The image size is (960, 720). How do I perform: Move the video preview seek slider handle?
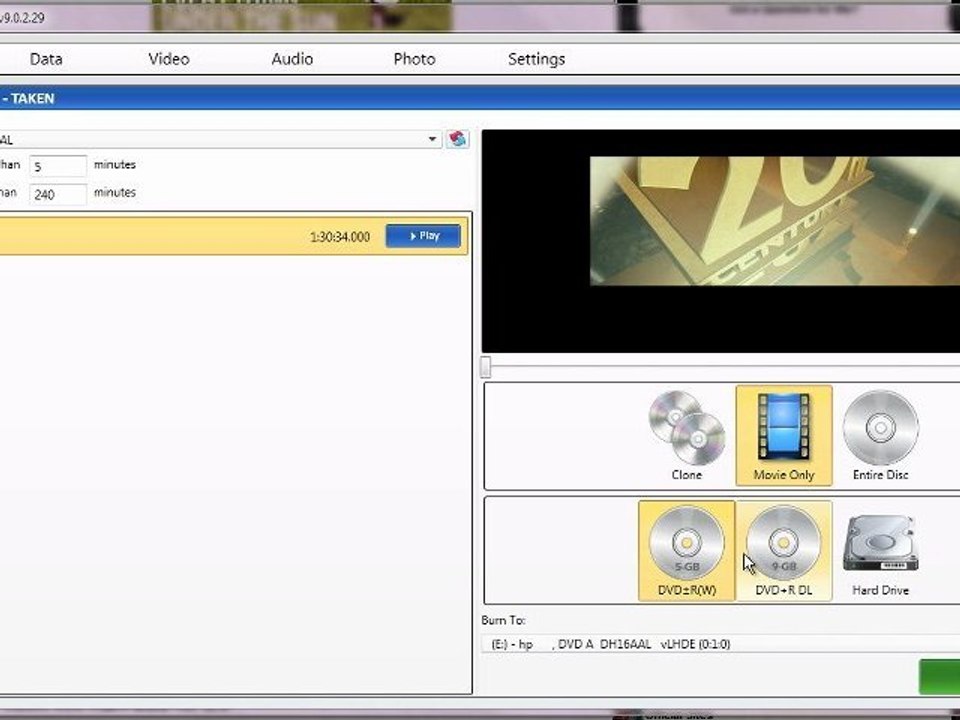[x=486, y=367]
